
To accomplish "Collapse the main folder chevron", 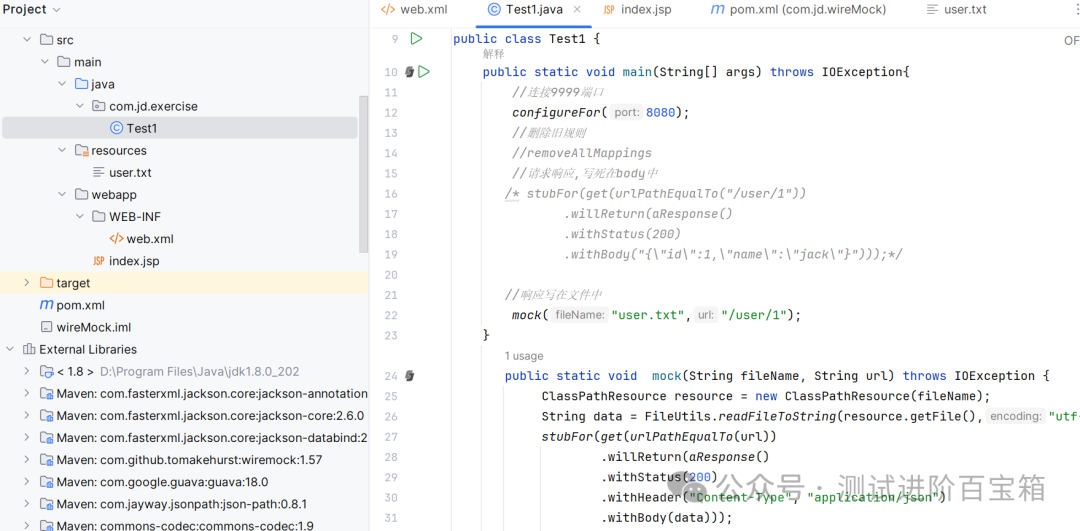I will point(45,62).
